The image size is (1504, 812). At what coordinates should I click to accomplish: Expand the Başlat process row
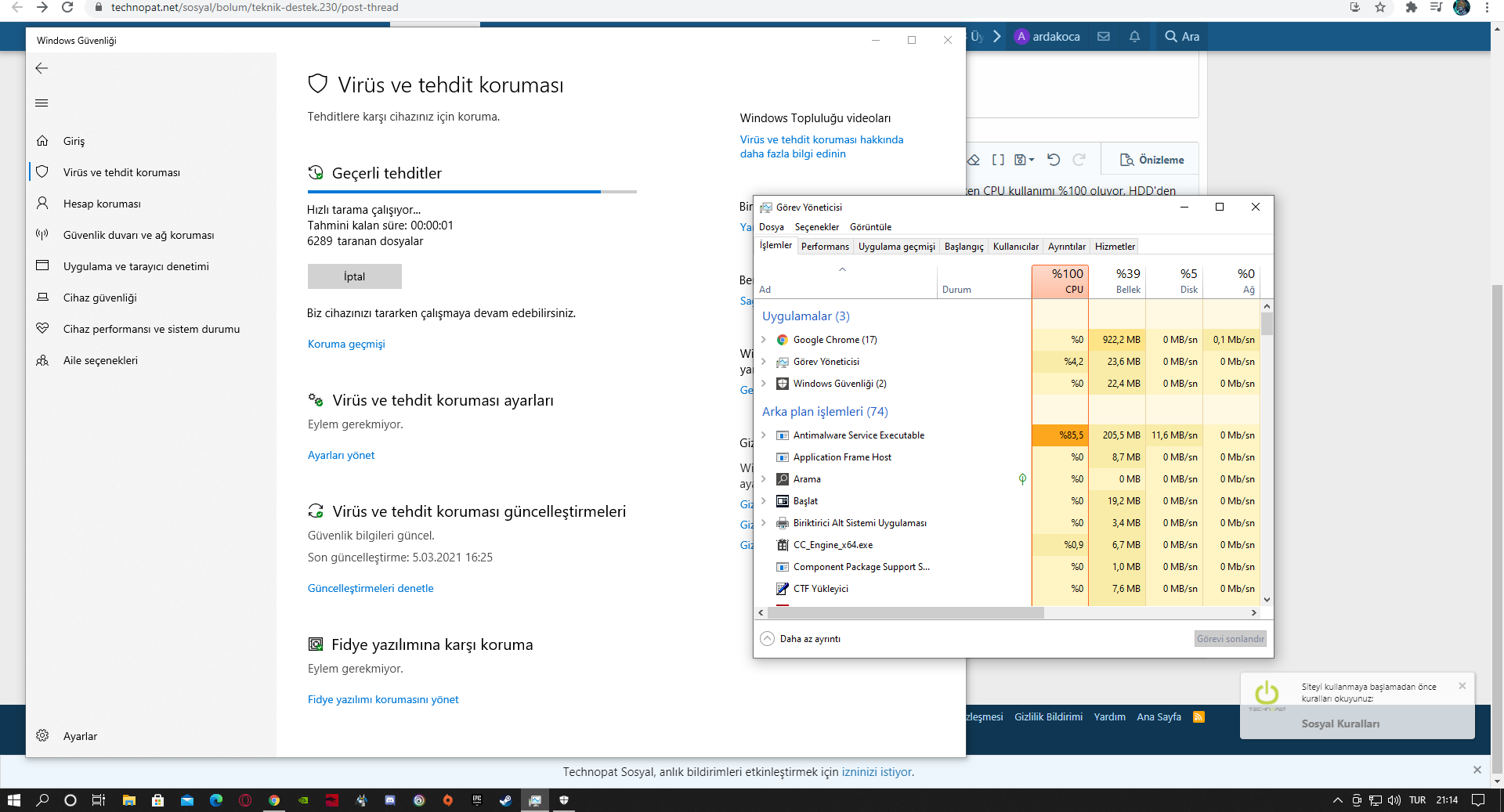764,501
